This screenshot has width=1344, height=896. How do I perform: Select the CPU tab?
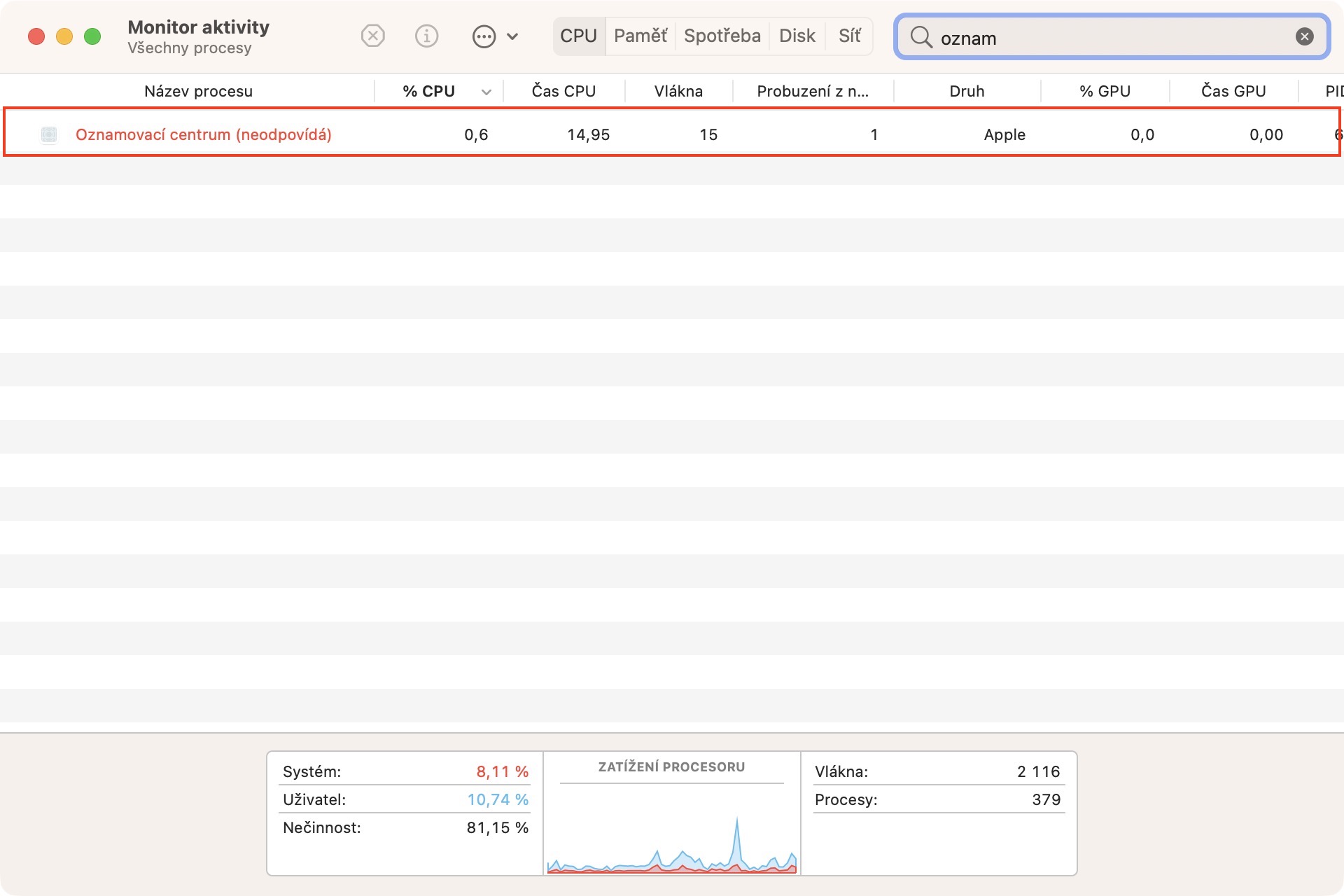(578, 36)
